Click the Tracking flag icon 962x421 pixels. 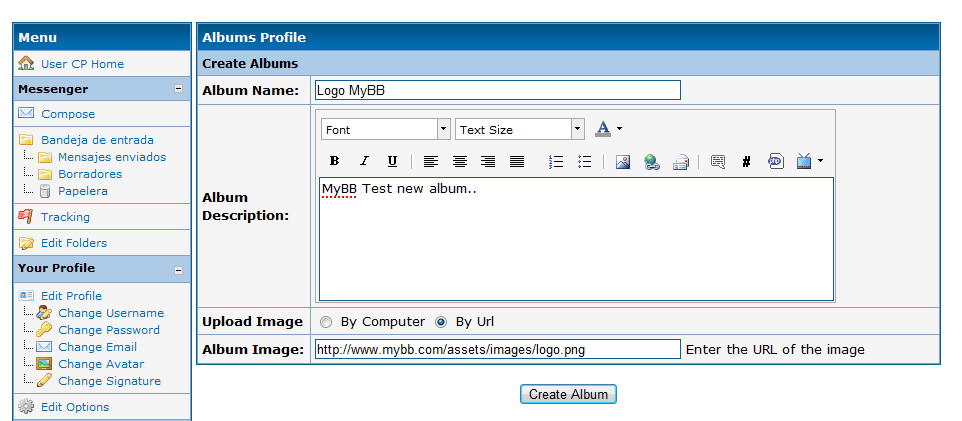tap(26, 216)
